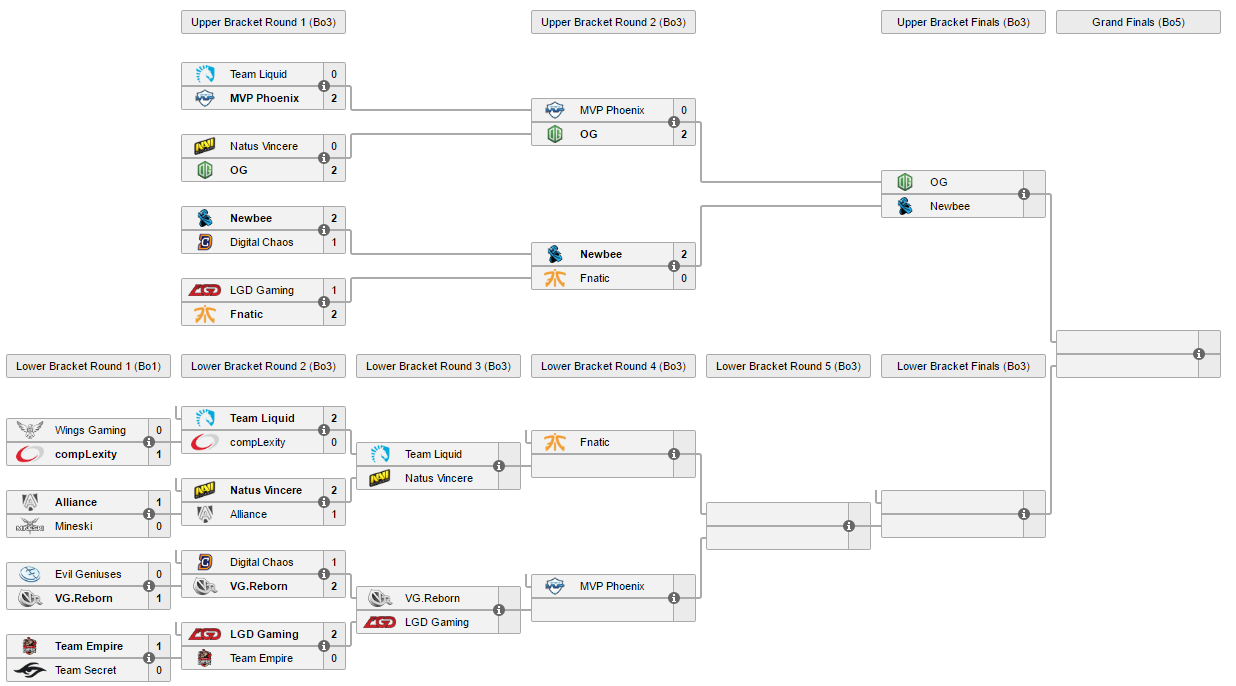Screen dimensions: 1236x686
Task: Open match info for Alliance vs Mineski
Action: pyautogui.click(x=149, y=514)
